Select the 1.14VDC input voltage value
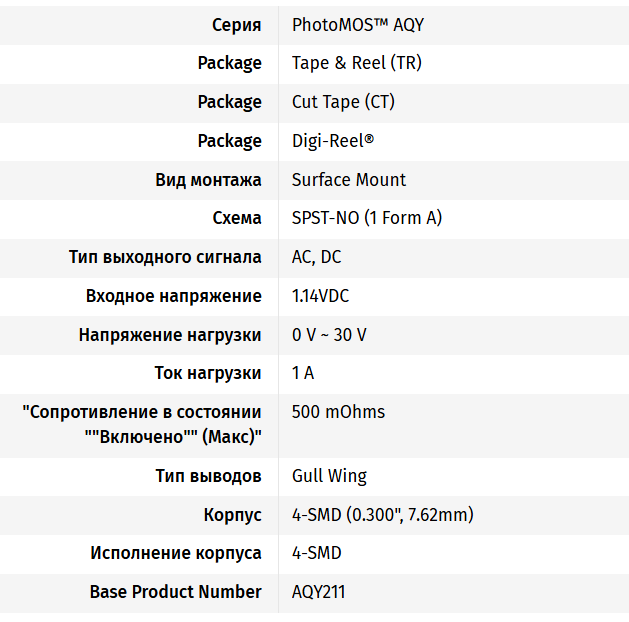This screenshot has height=622, width=629. 320,296
